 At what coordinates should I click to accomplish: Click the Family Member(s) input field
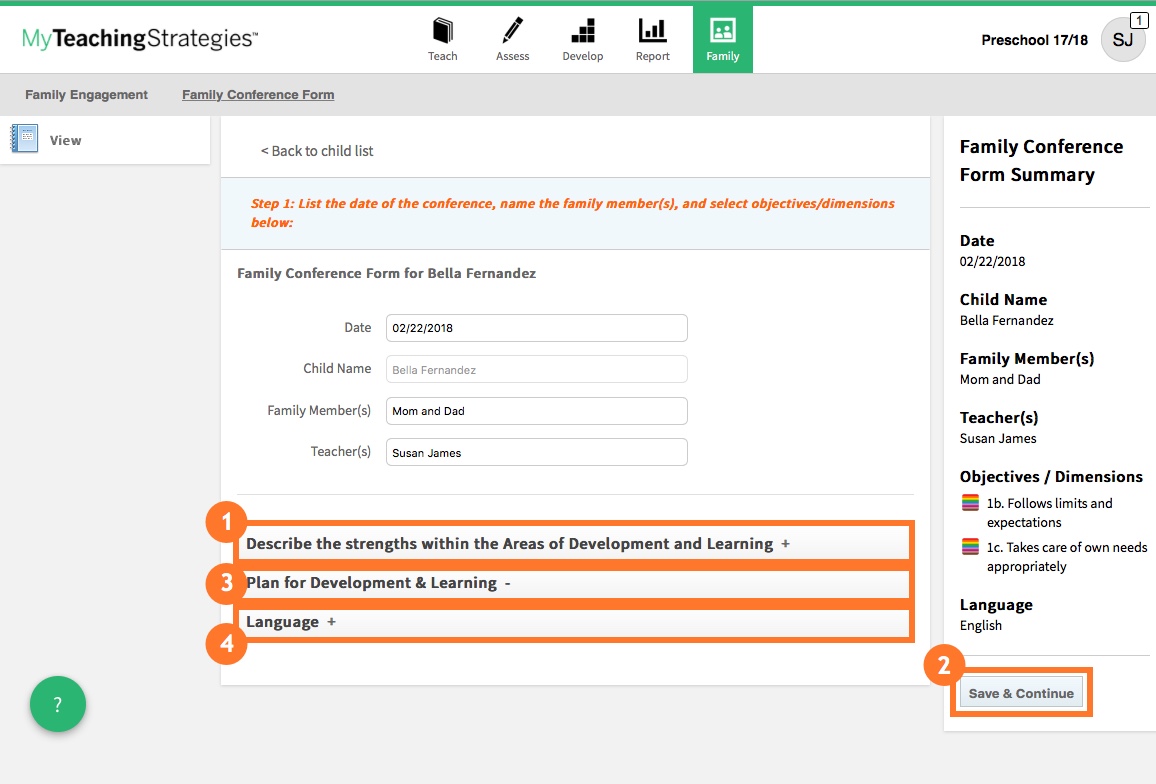coord(536,410)
